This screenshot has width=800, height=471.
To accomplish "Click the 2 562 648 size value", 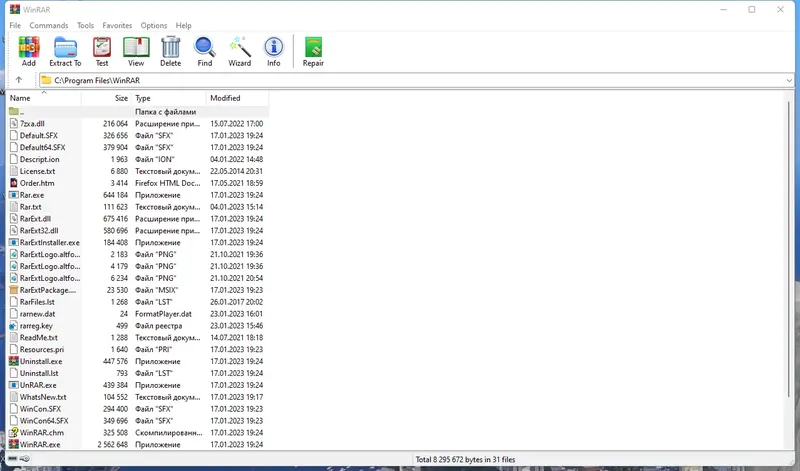I will click(x=113, y=444).
